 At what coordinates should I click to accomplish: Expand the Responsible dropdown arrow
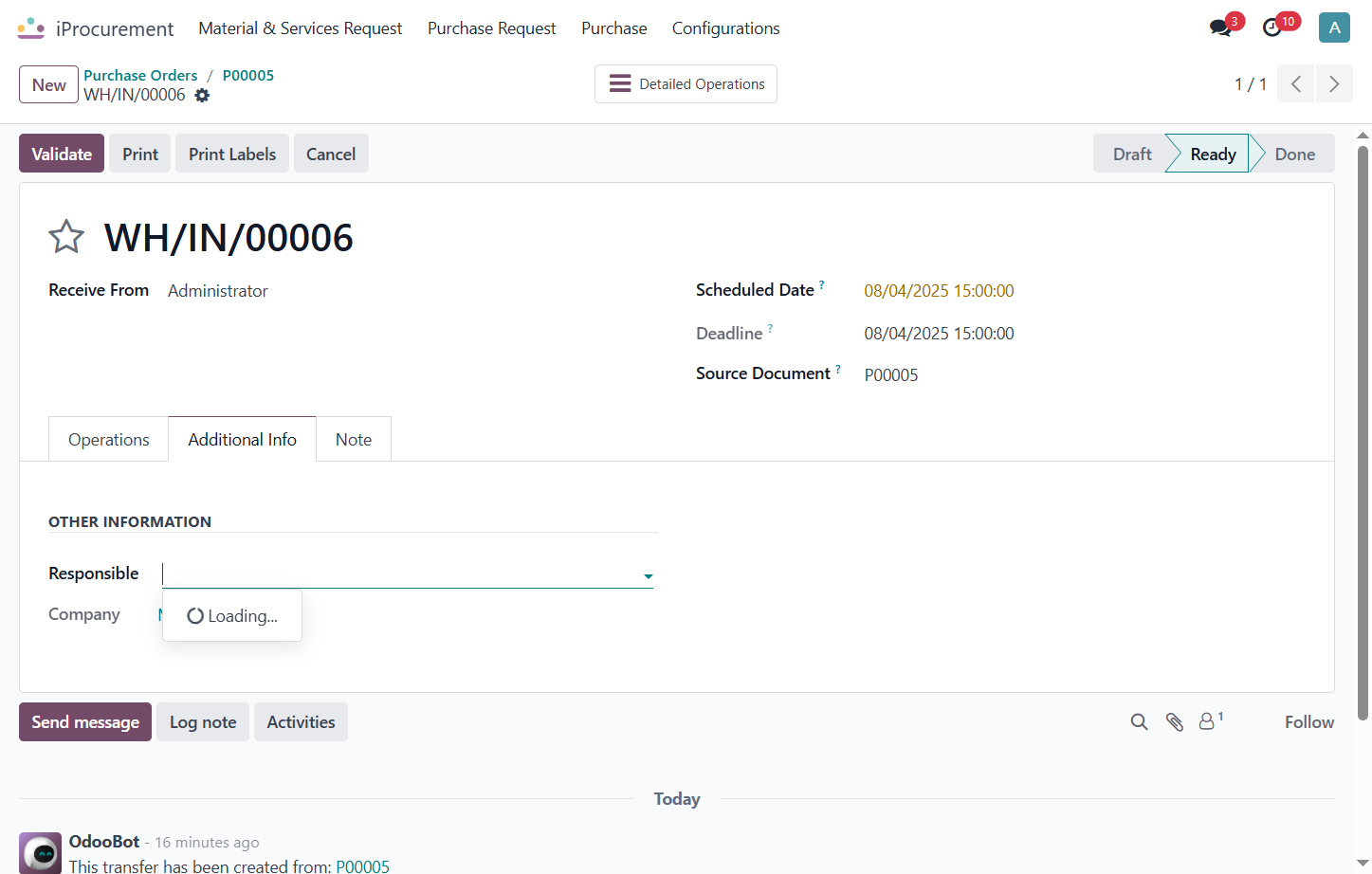click(649, 575)
